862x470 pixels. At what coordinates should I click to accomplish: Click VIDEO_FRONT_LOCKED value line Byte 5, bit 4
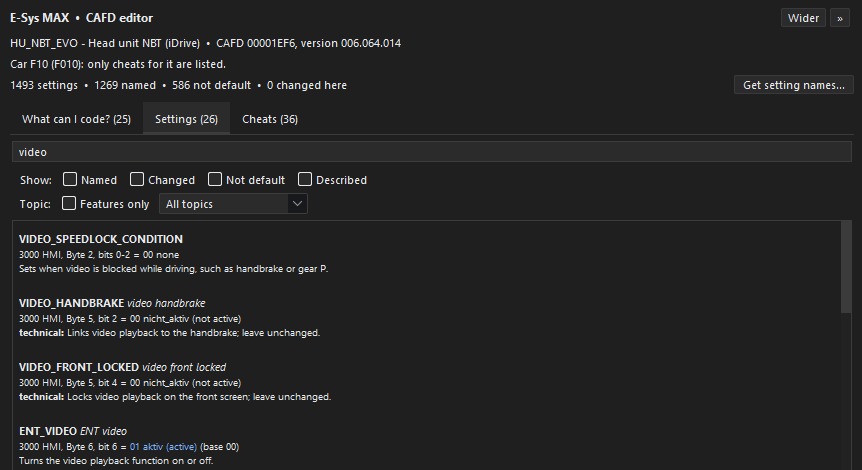click(130, 383)
